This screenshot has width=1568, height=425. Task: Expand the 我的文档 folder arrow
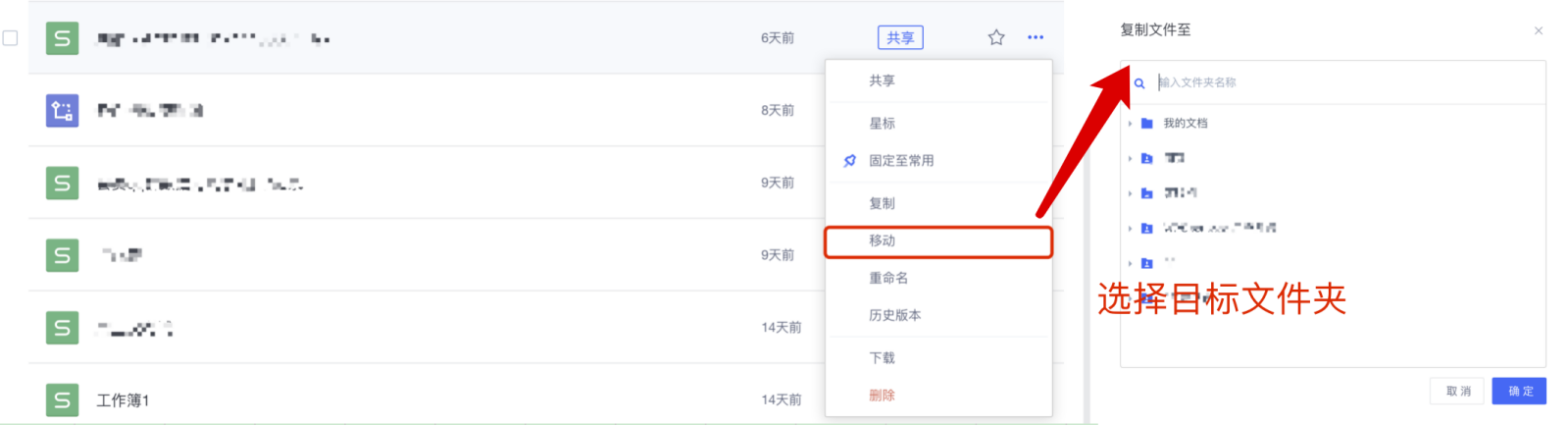(x=1130, y=124)
